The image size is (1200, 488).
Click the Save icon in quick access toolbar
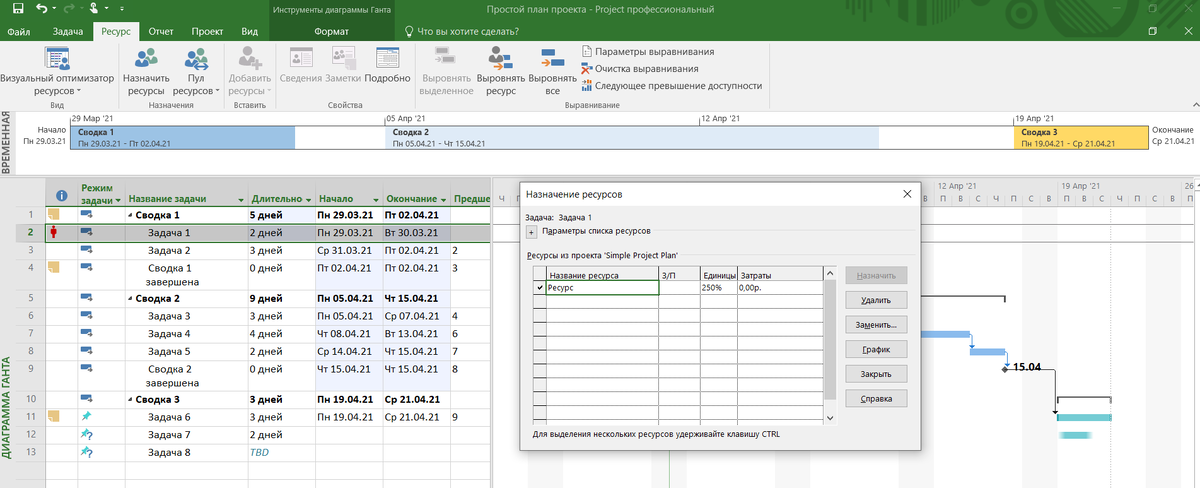click(17, 8)
